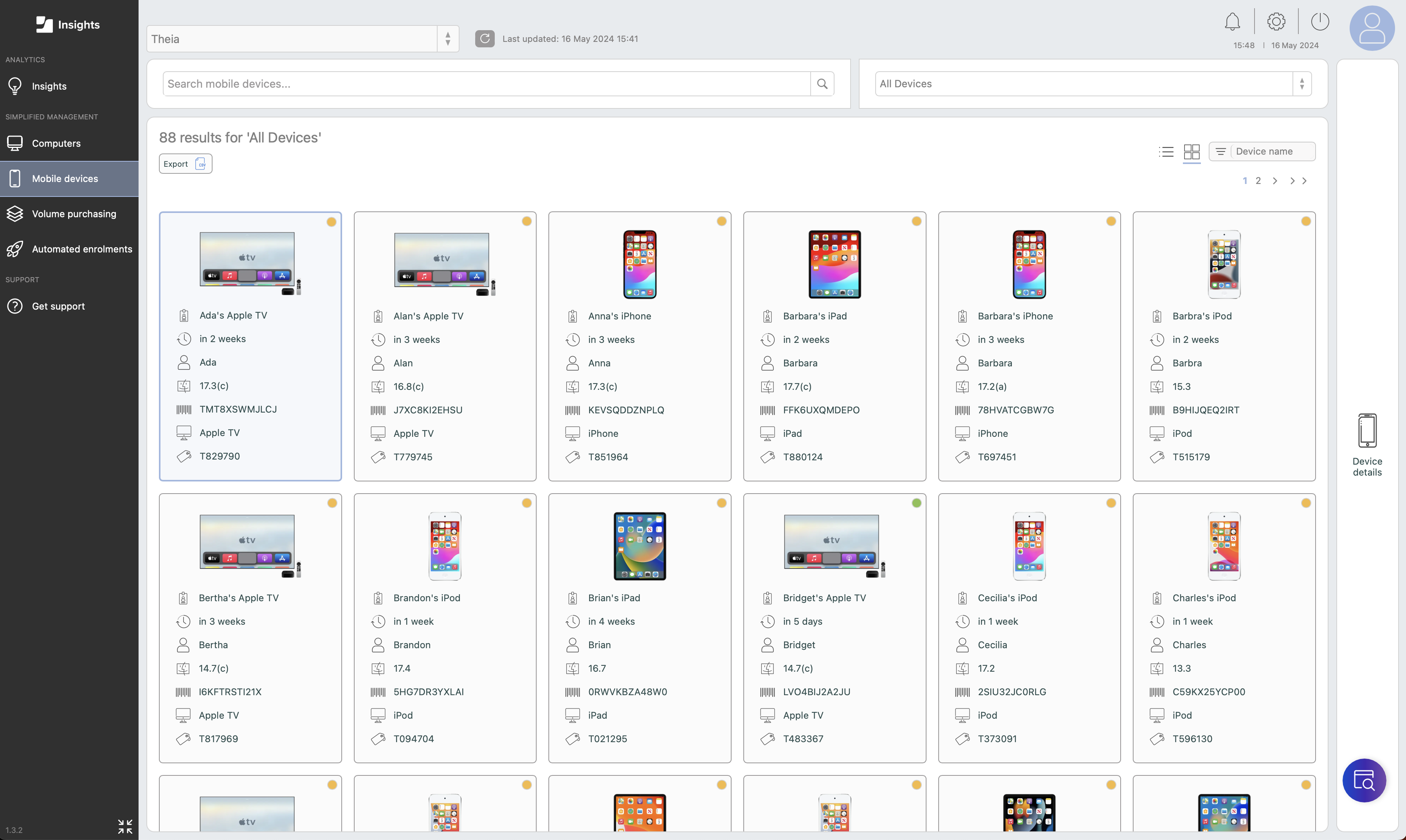The width and height of the screenshot is (1406, 840).
Task: Click Brandon's iPod name
Action: [x=427, y=598]
